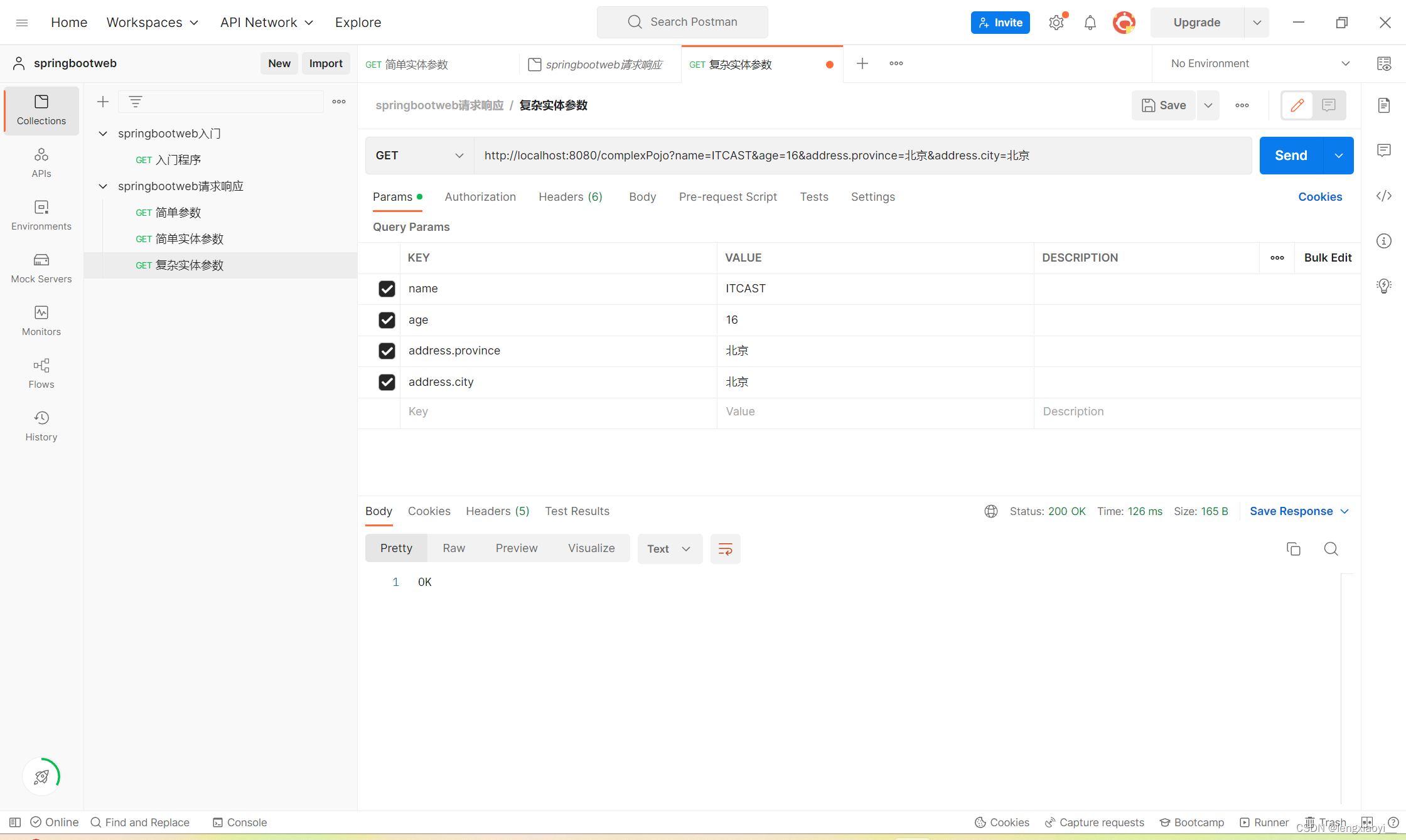The width and height of the screenshot is (1406, 840).
Task: Switch to edit mode pencil icon
Action: [1297, 105]
